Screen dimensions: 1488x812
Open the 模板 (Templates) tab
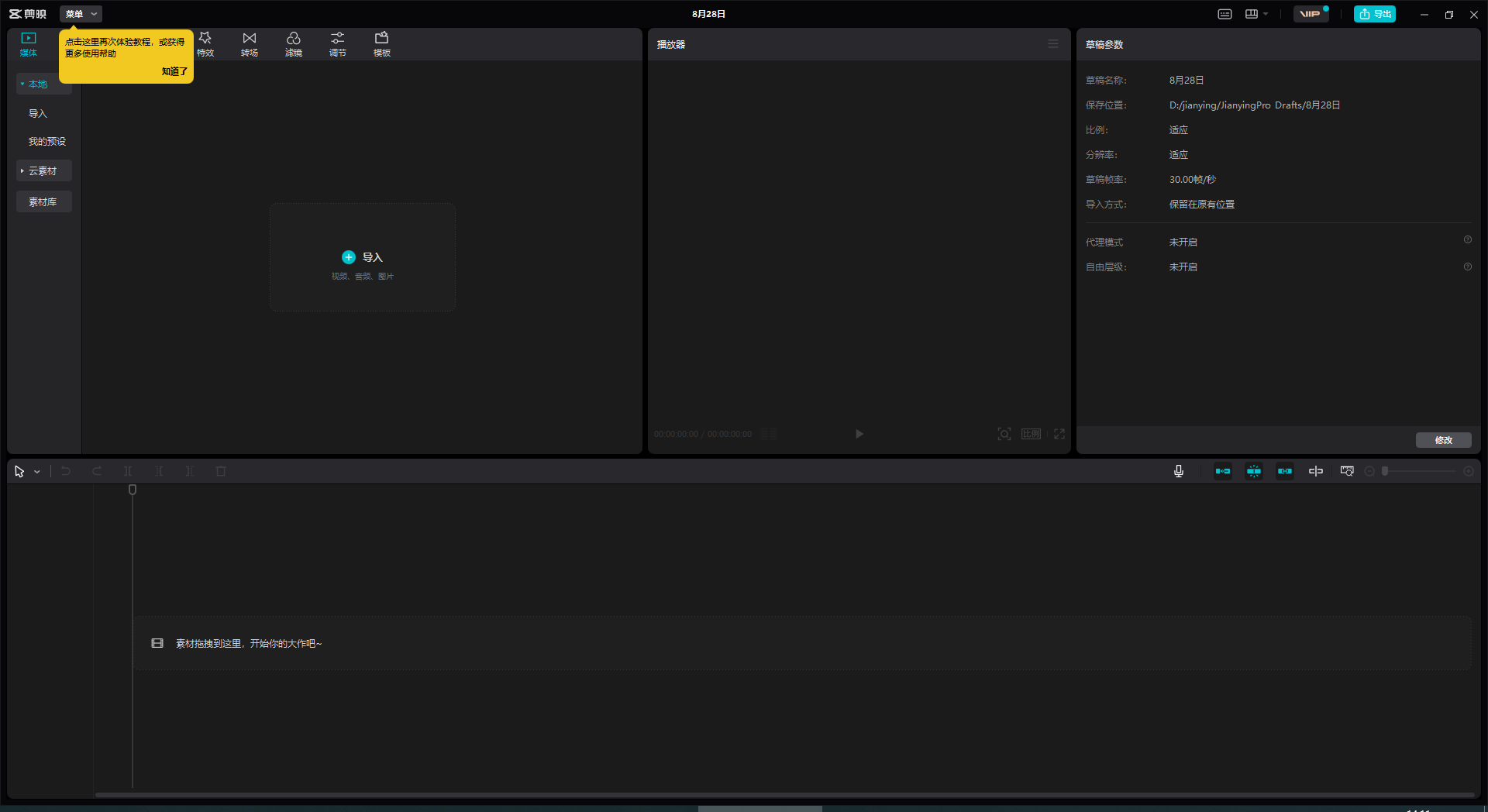382,44
